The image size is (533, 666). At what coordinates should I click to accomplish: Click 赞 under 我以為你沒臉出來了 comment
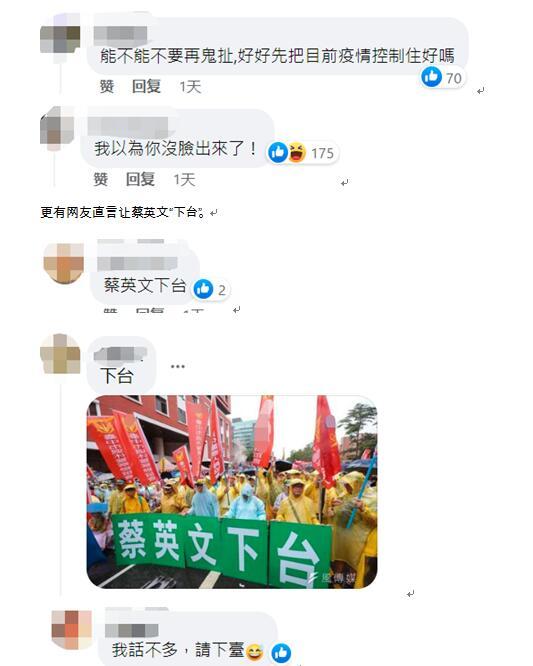pyautogui.click(x=101, y=179)
